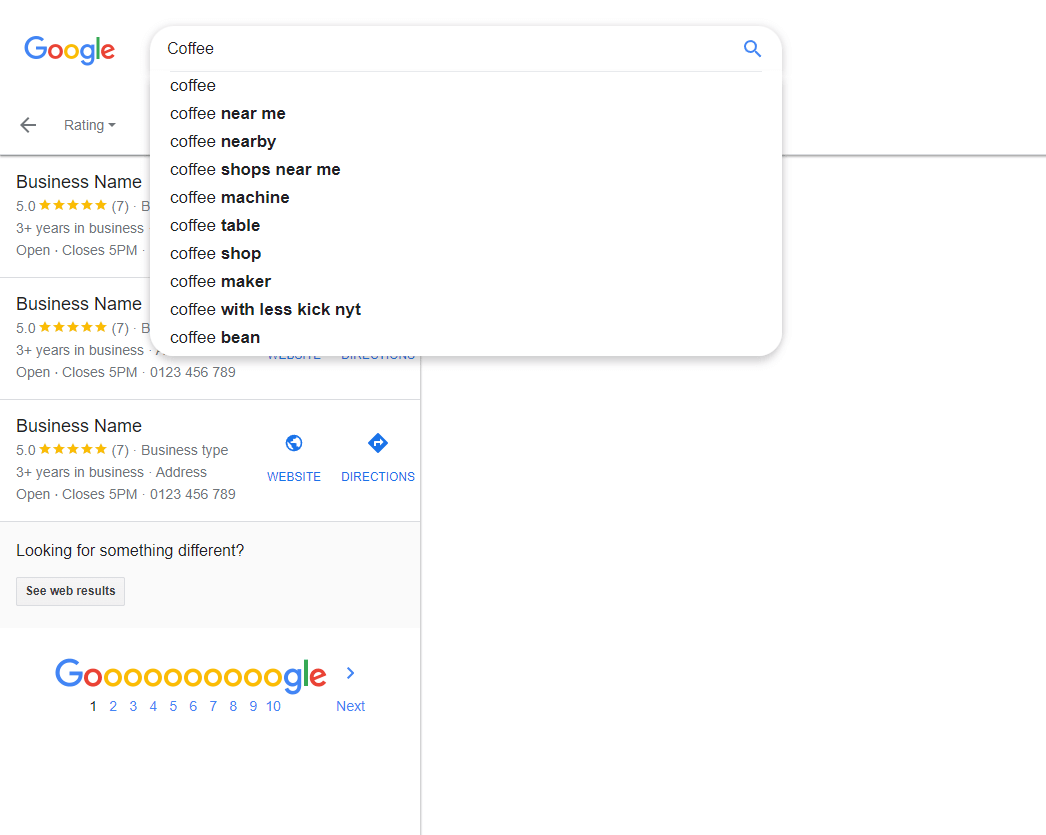Screen dimensions: 1046x835
Task: Click the See web results button
Action: point(71,591)
